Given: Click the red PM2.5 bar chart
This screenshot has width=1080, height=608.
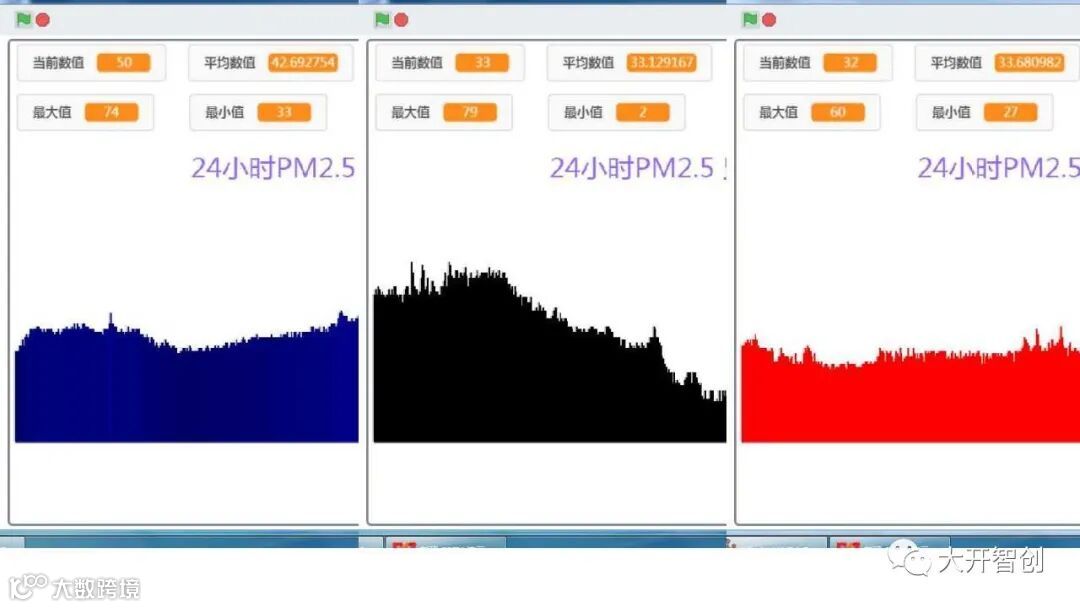Looking at the screenshot, I should (911, 386).
